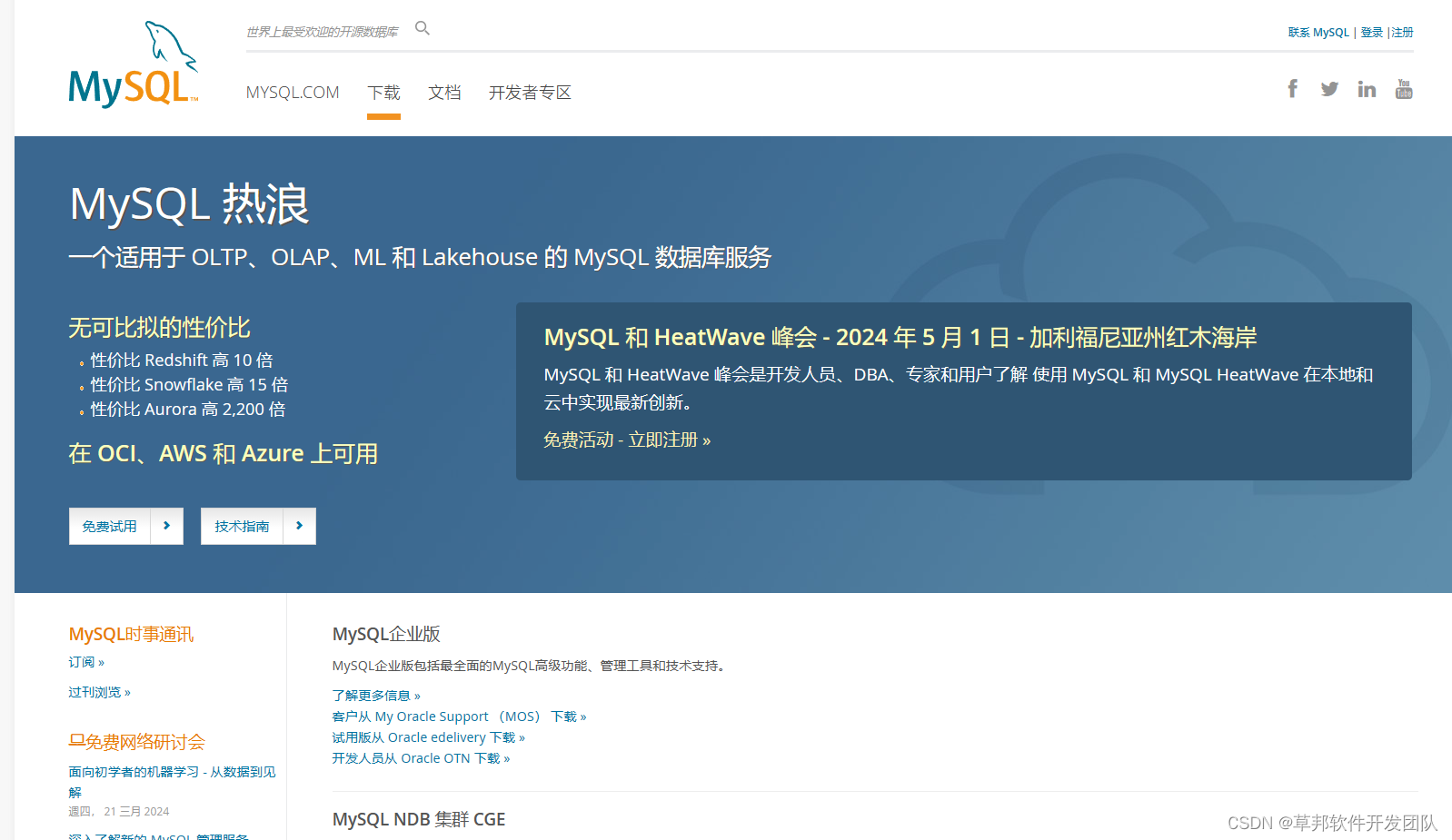
Task: Open the 过刊浏览 link
Action: [x=99, y=692]
